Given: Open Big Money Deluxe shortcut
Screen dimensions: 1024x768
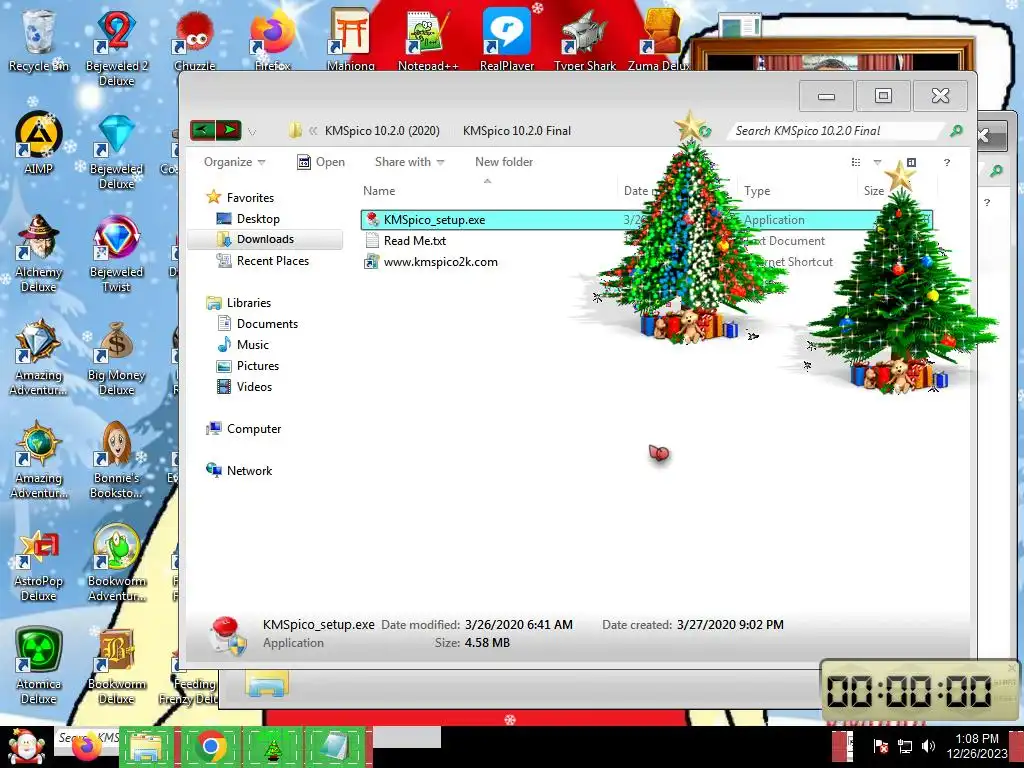Looking at the screenshot, I should pyautogui.click(x=116, y=358).
